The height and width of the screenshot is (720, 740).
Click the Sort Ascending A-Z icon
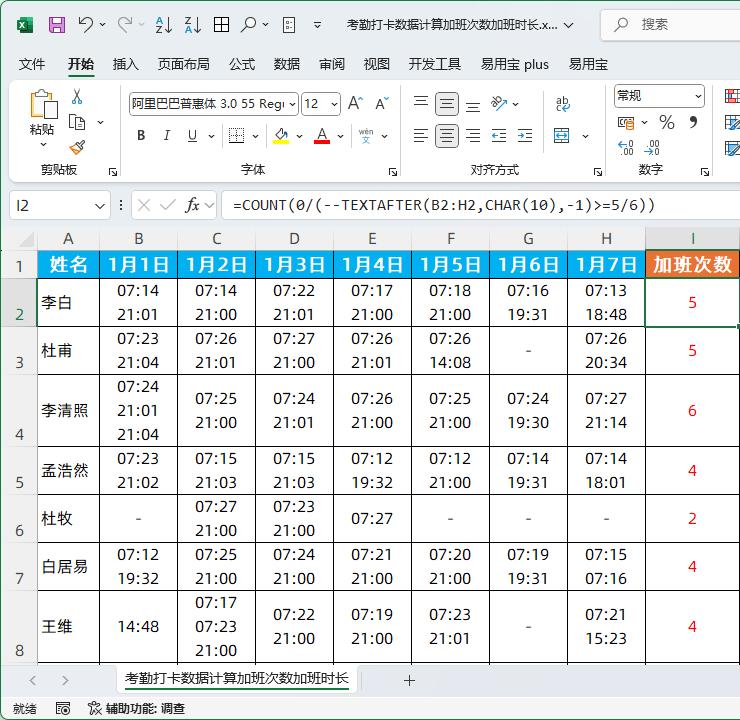click(164, 25)
